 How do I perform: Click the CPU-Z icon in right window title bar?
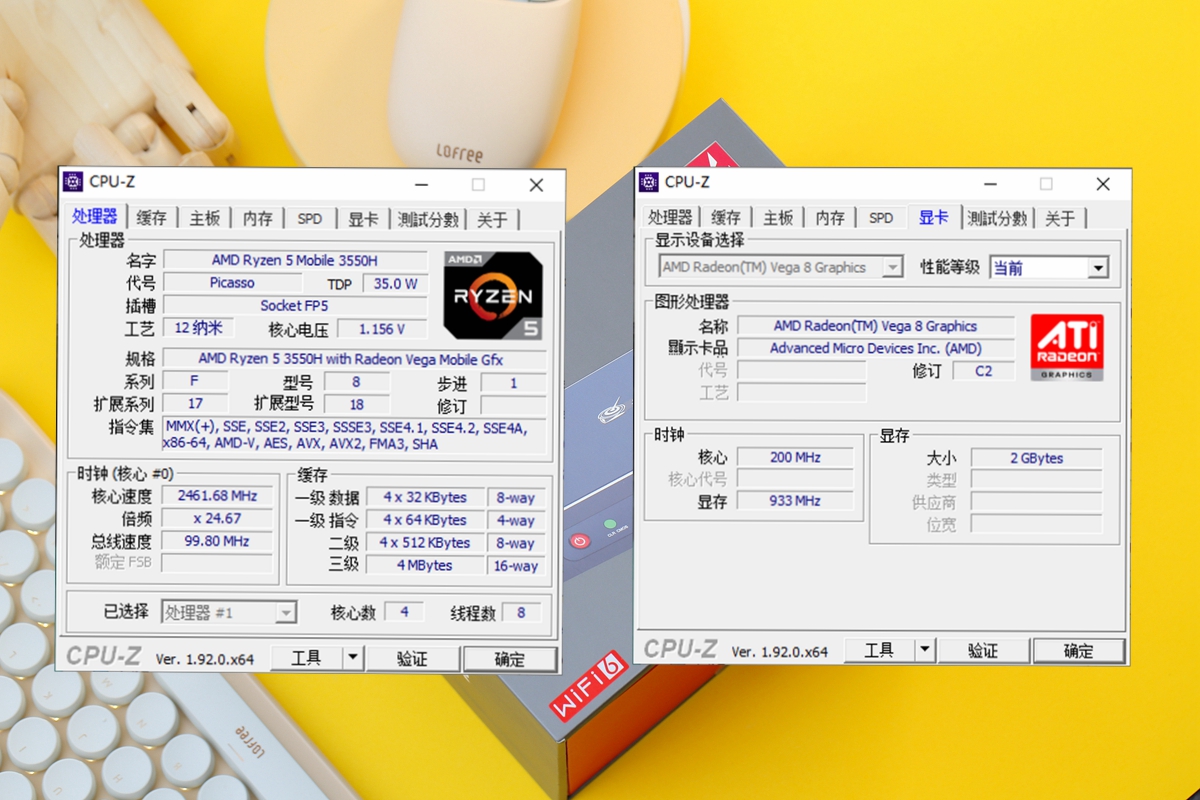click(x=647, y=183)
